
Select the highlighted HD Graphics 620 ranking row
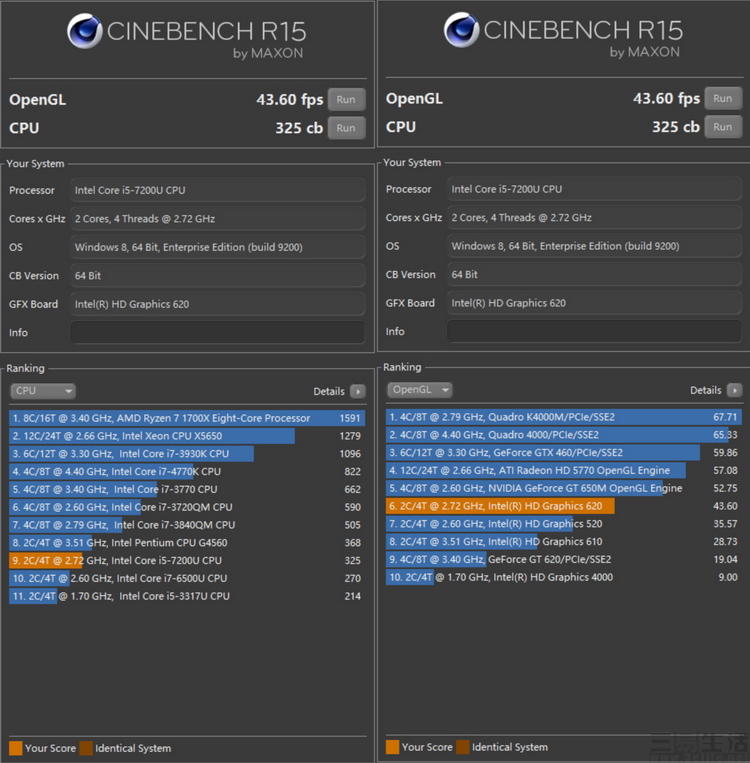coord(564,506)
